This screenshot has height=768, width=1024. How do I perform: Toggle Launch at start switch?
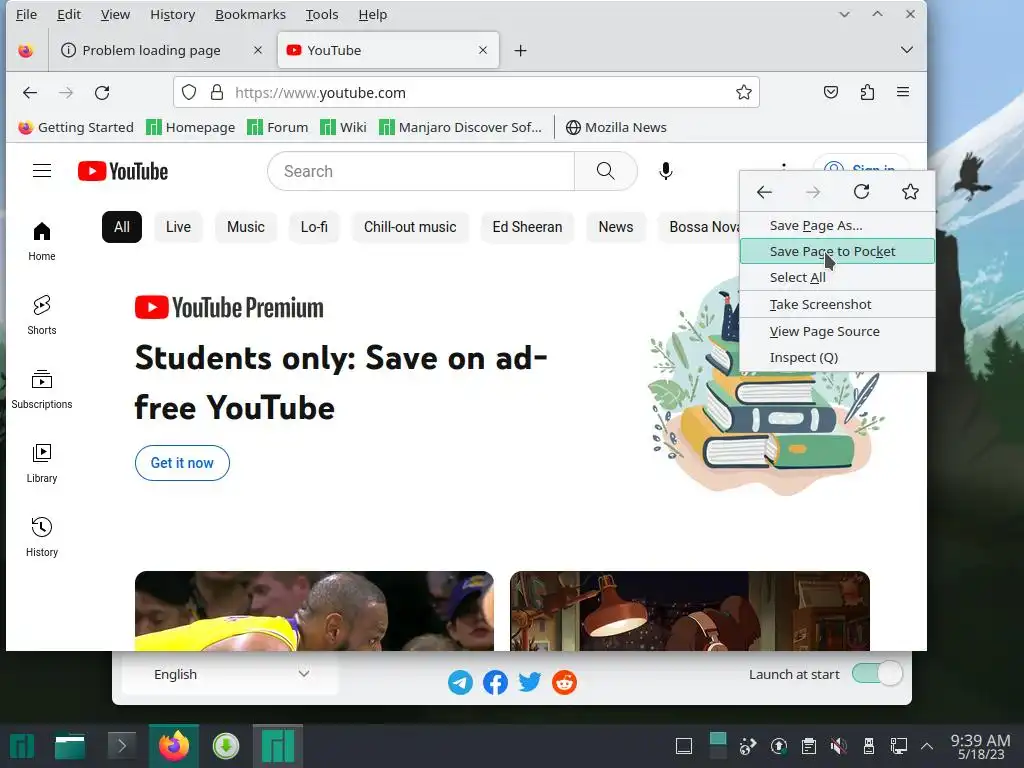877,673
